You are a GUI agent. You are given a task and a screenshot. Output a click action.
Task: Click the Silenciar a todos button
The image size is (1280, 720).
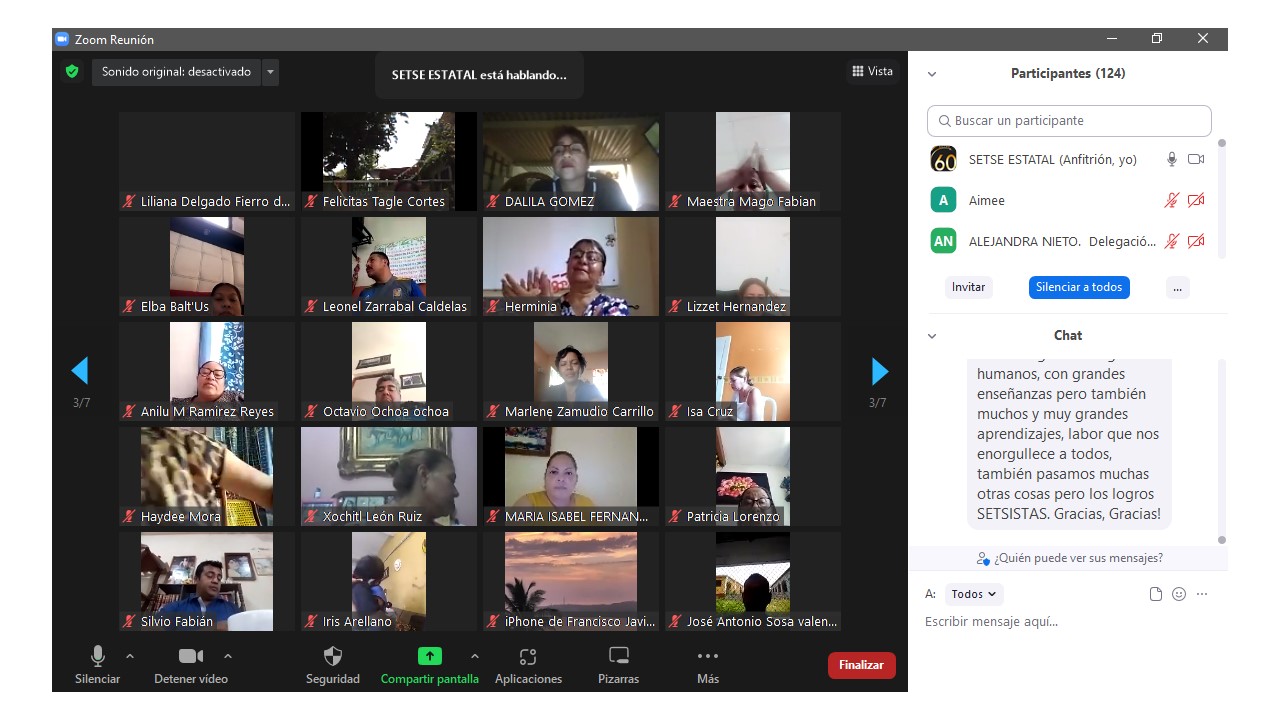(x=1078, y=287)
